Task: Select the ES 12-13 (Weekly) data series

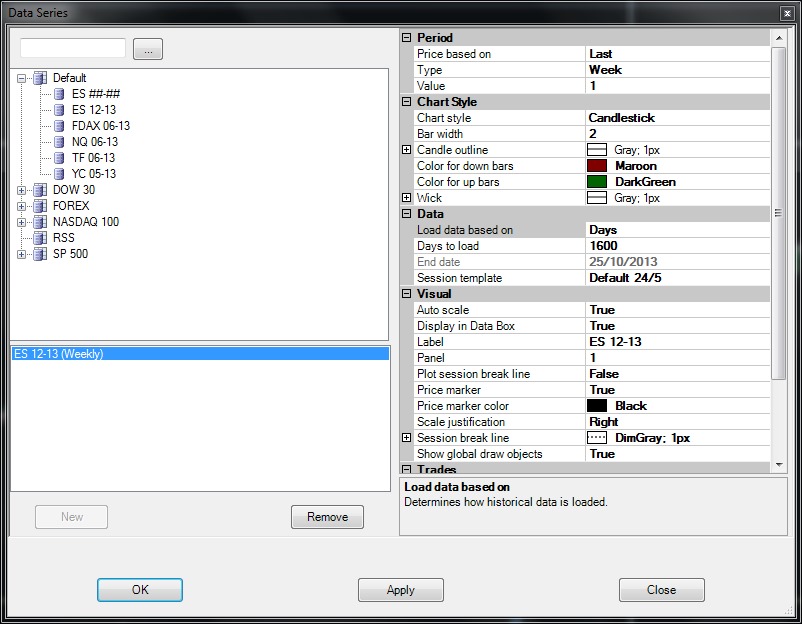Action: point(200,354)
